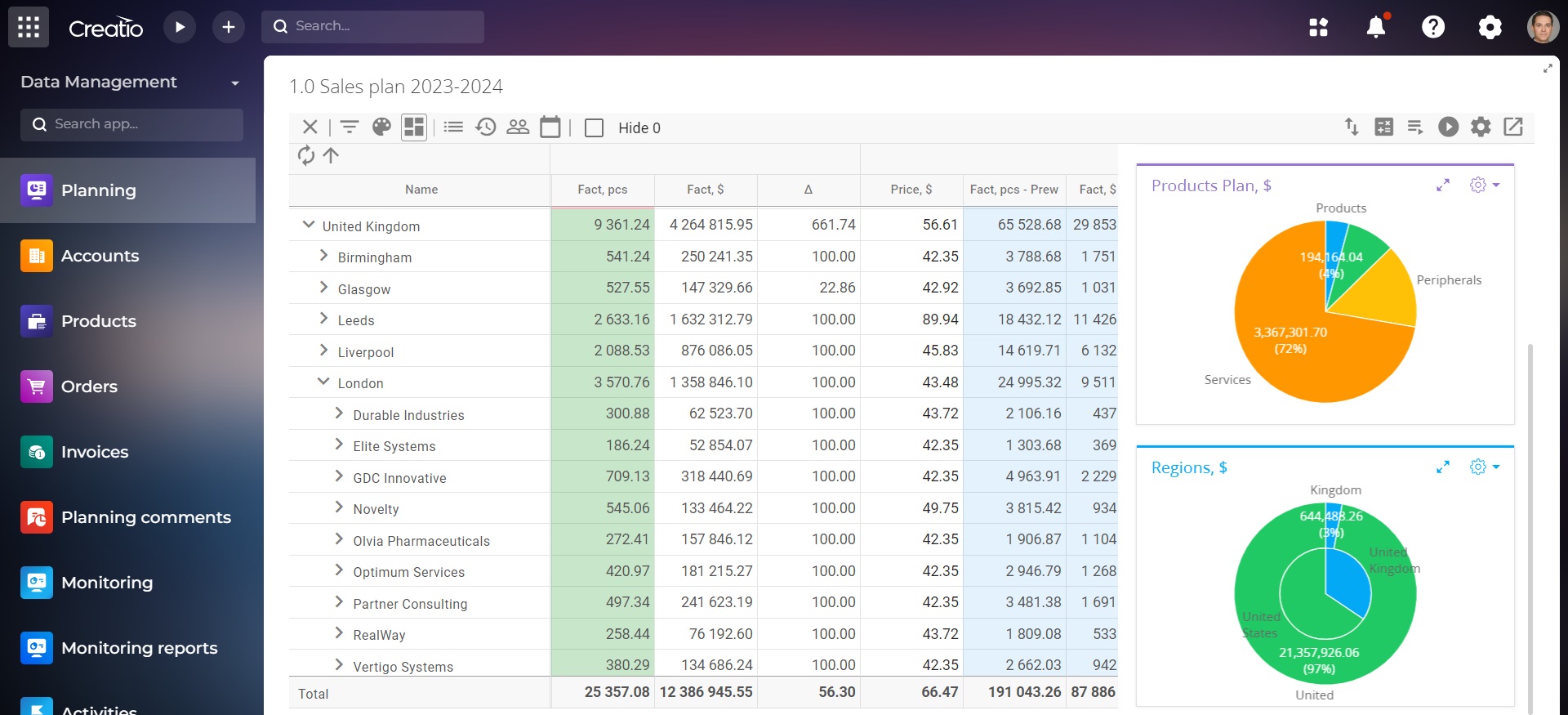Click the filter icon in the toolbar

(350, 127)
